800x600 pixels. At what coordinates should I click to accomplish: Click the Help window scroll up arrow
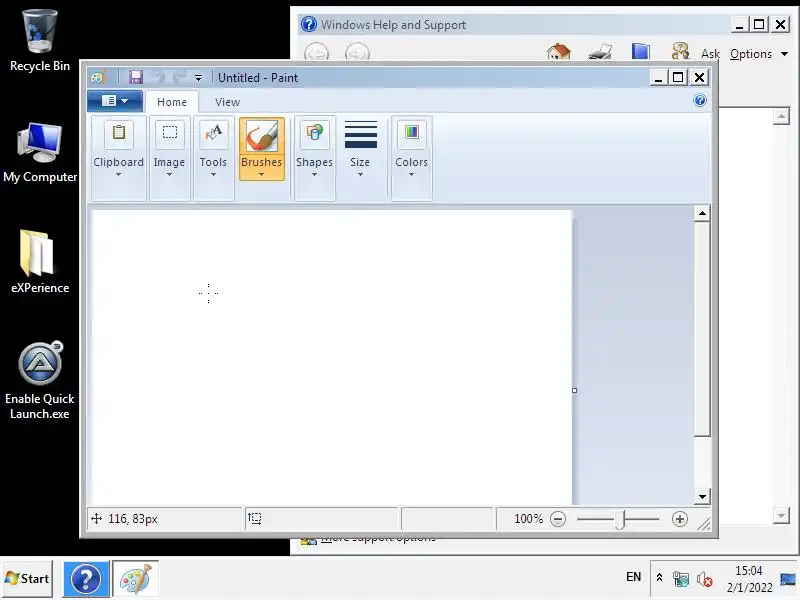tap(781, 116)
